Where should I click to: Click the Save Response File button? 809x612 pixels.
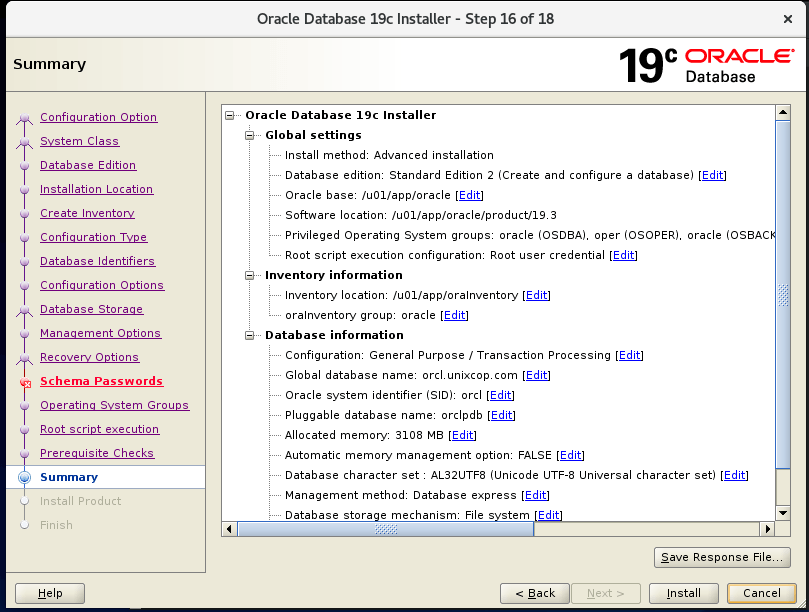click(722, 557)
